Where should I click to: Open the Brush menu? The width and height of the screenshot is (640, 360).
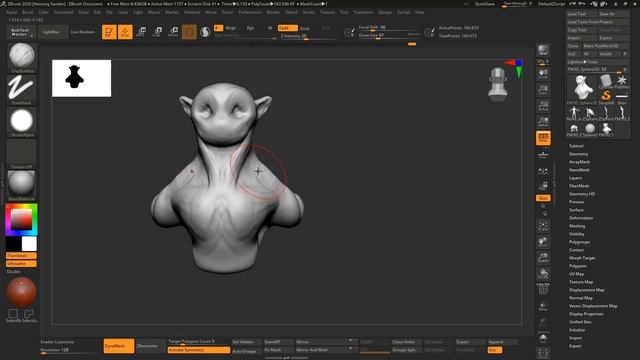pyautogui.click(x=28, y=12)
